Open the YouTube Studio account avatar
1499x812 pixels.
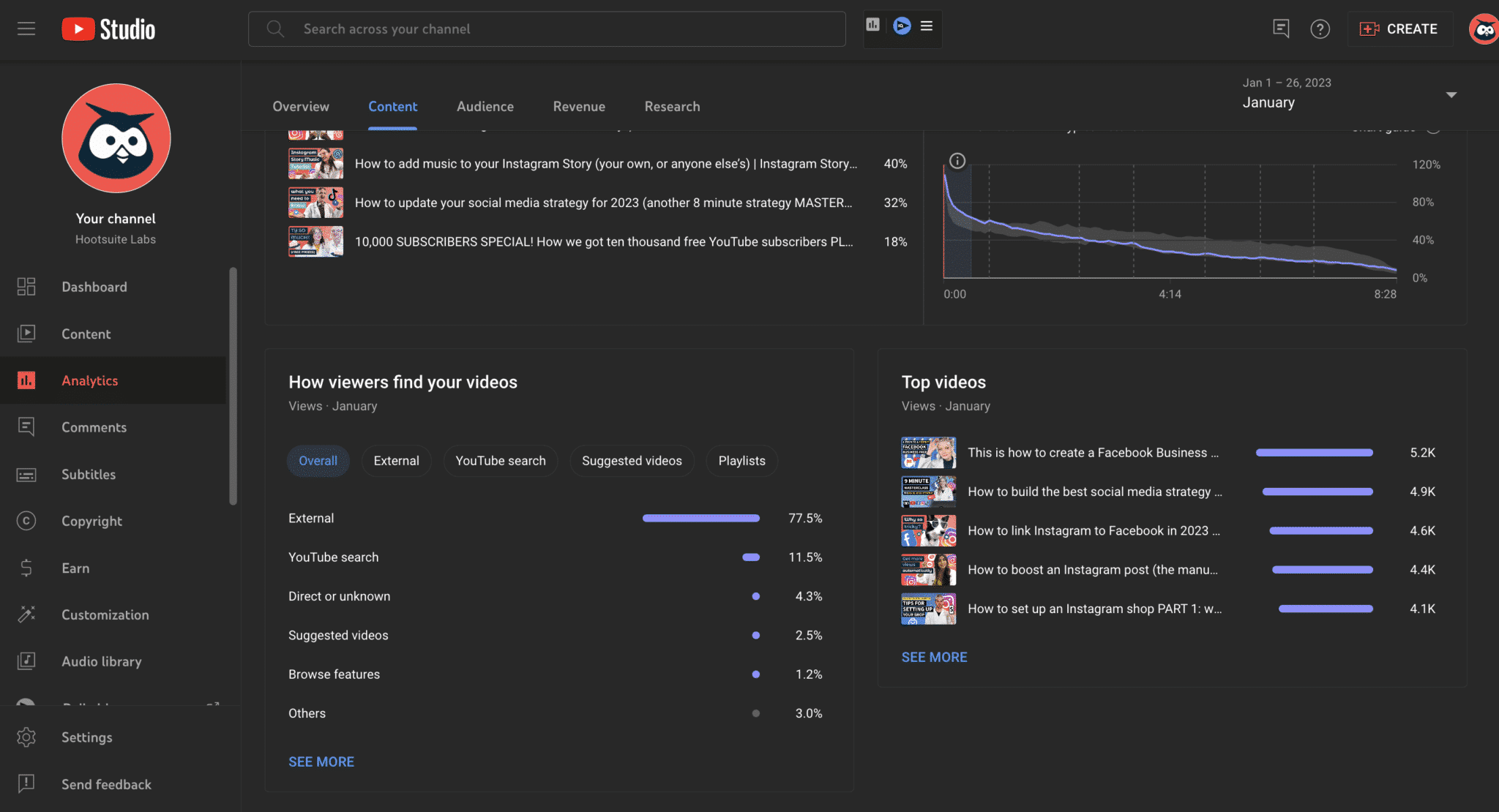click(1485, 29)
